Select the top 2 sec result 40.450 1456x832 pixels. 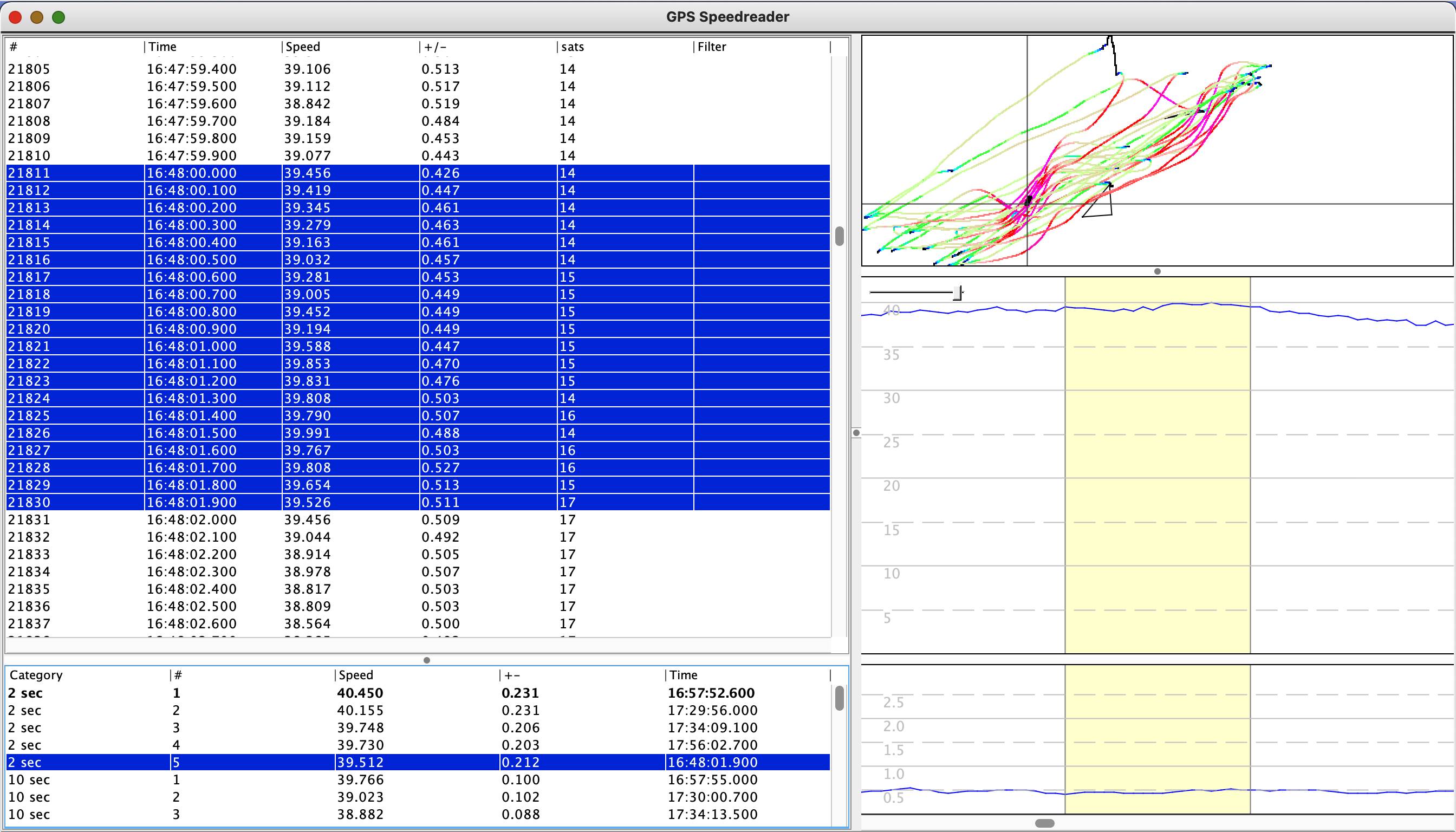pyautogui.click(x=360, y=693)
